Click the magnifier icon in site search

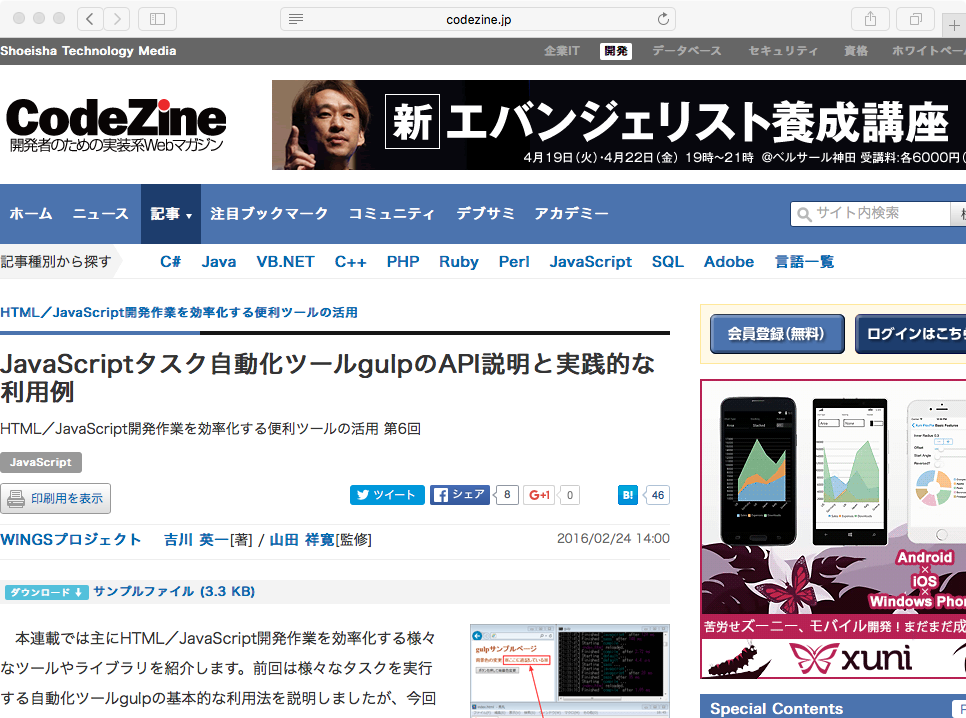tap(804, 214)
